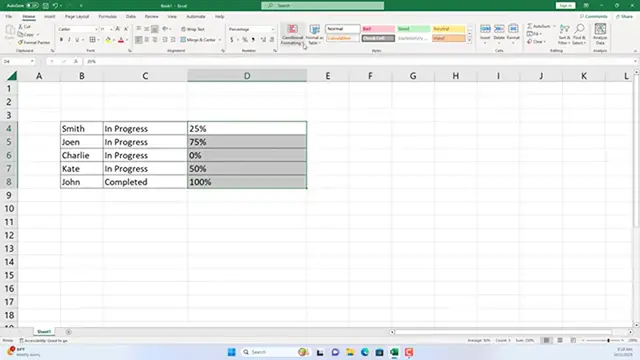This screenshot has height=360, width=640.
Task: Click the Accounting dollar format icon
Action: (x=231, y=40)
